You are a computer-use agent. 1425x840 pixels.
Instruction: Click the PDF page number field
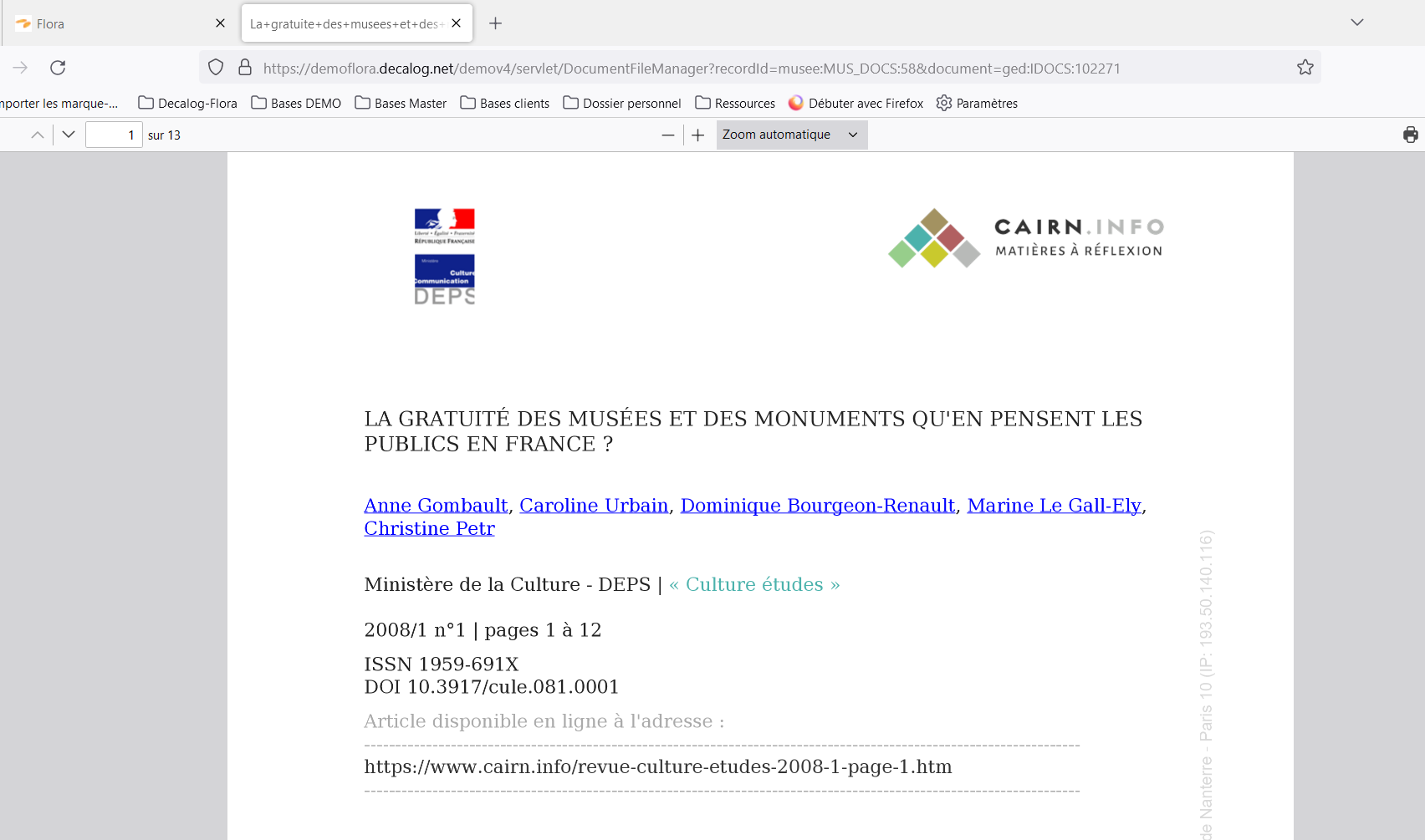point(114,135)
